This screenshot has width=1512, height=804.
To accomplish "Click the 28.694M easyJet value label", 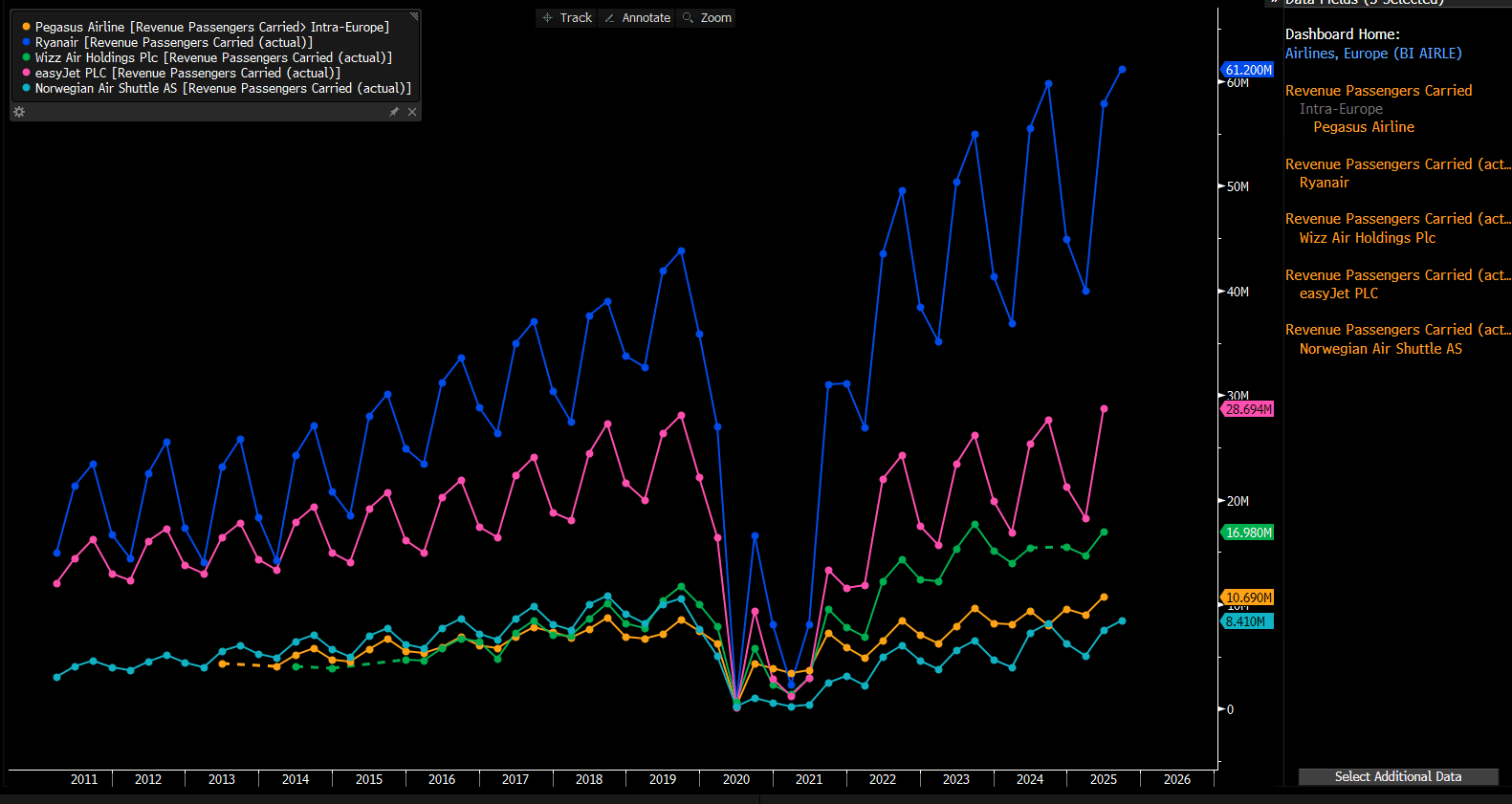I will [x=1248, y=409].
